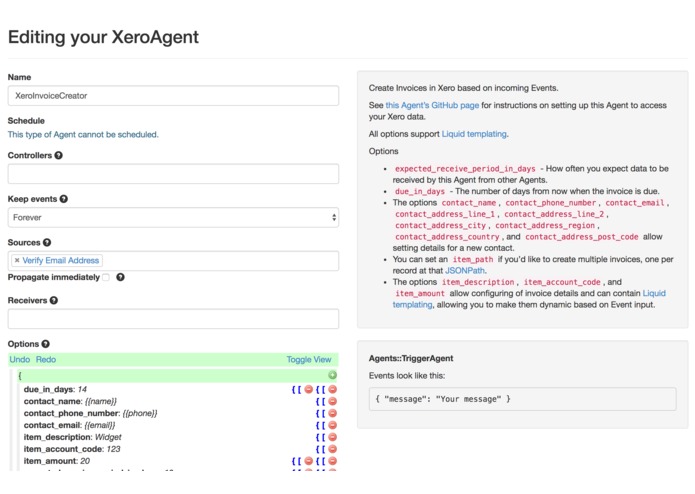Open help tooltip next to Controllers
This screenshot has height=494, width=695.
click(x=59, y=156)
